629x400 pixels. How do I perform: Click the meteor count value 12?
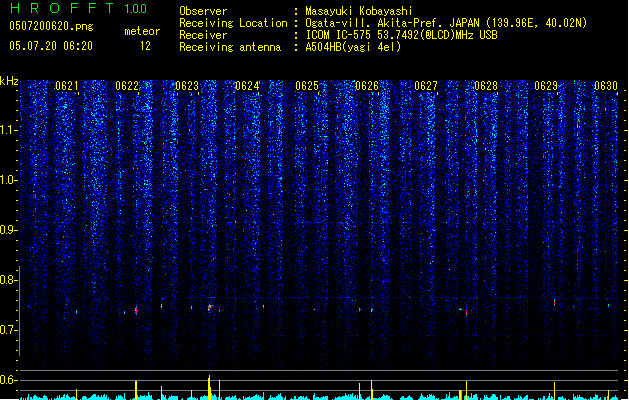tap(145, 46)
